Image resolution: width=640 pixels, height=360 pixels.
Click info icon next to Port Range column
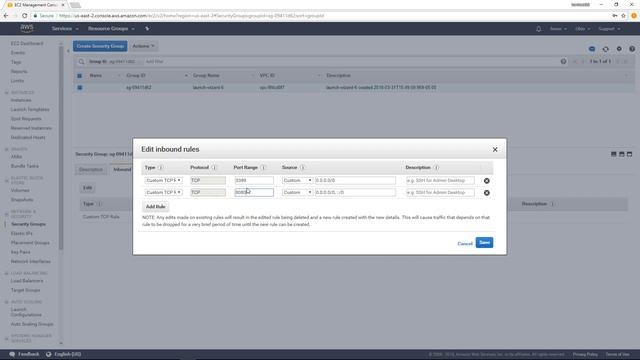[x=263, y=168]
